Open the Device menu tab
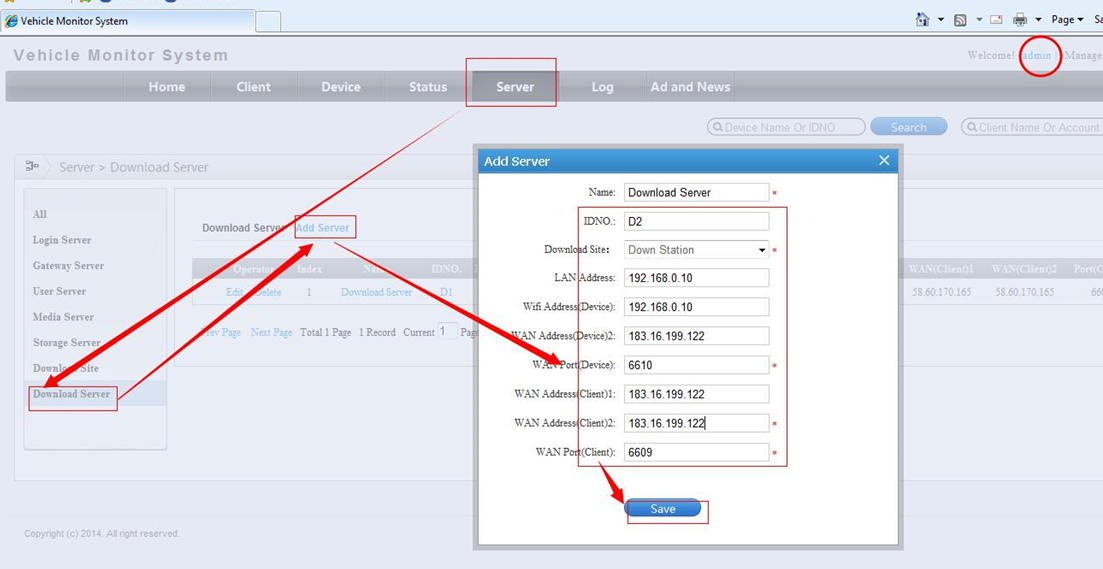This screenshot has height=569, width=1103. click(341, 87)
